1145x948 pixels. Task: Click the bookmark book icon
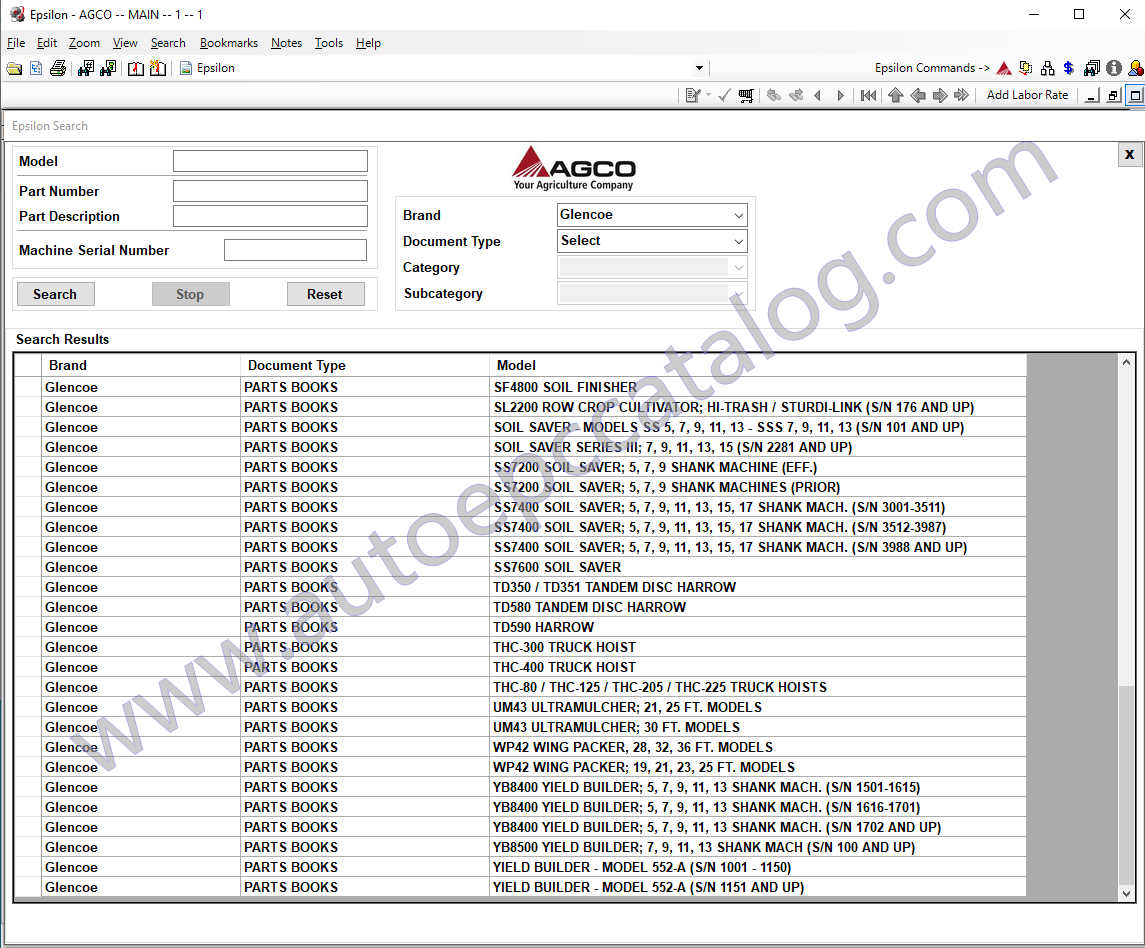tap(136, 68)
